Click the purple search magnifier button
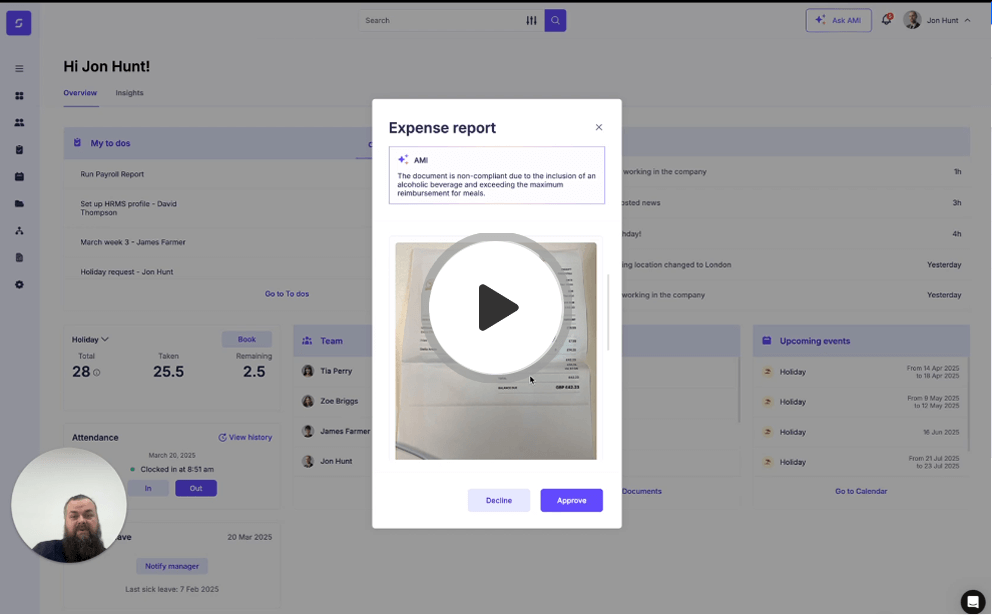The height and width of the screenshot is (615, 992). [555, 20]
